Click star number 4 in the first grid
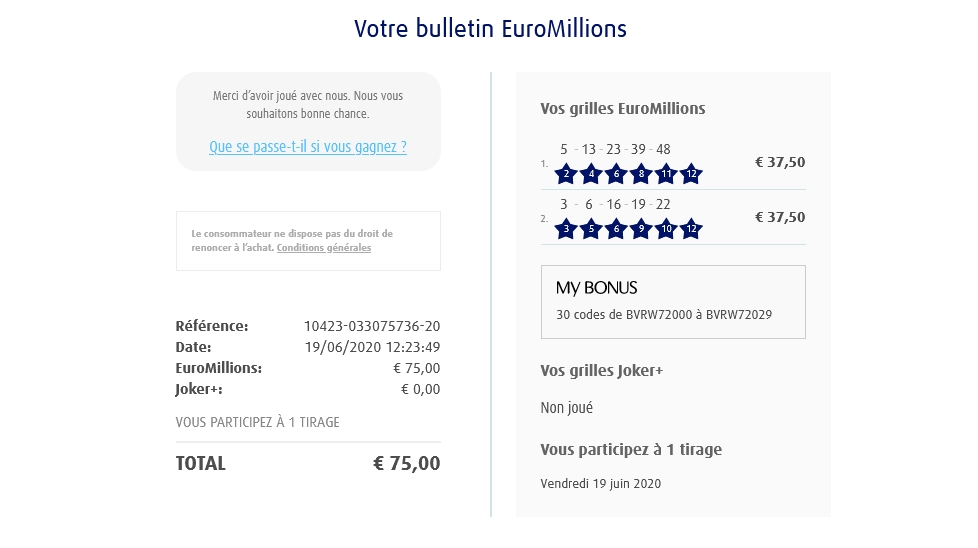Viewport: 978px width, 548px height. pos(592,175)
